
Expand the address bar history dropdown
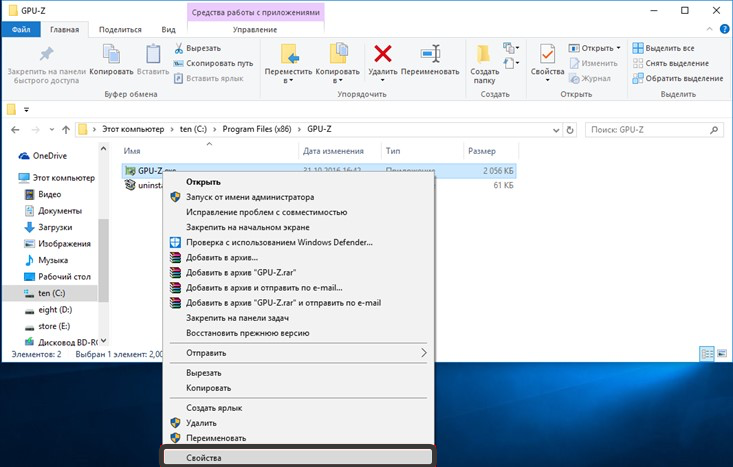tap(555, 130)
